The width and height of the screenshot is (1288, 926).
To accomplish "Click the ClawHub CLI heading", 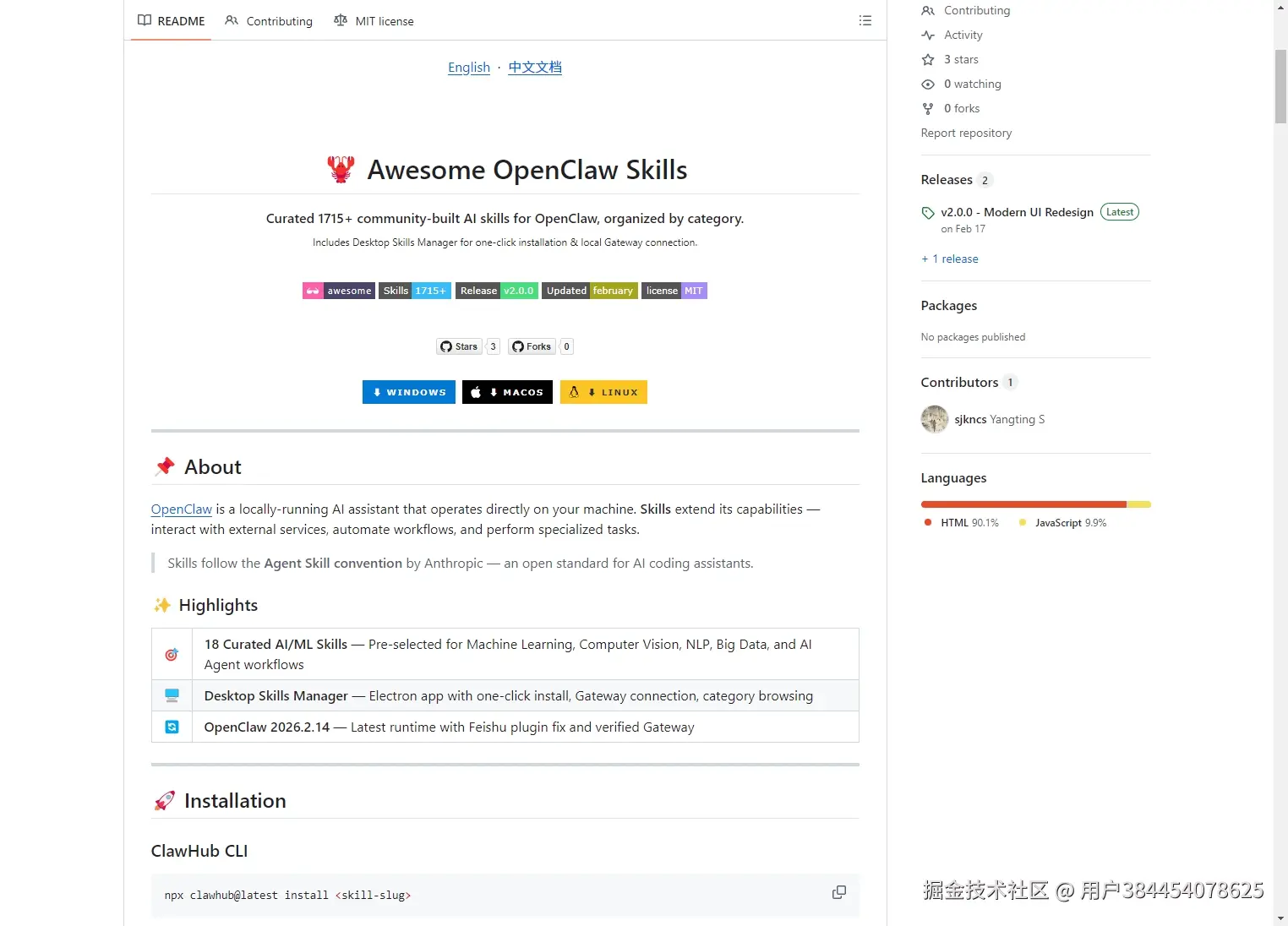I will (x=199, y=851).
